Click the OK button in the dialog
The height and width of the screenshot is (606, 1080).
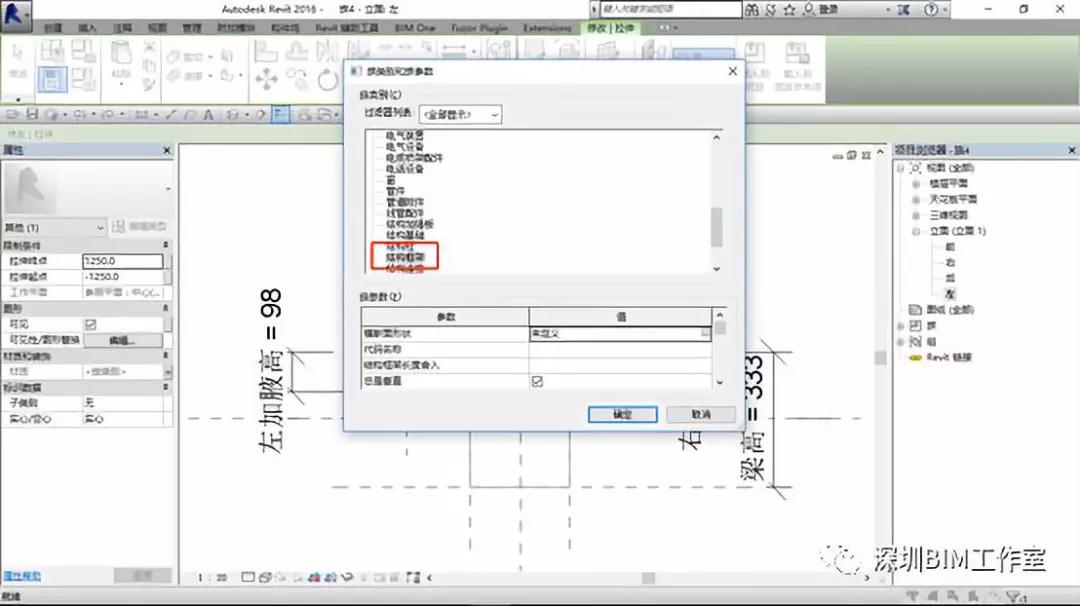pyautogui.click(x=623, y=414)
